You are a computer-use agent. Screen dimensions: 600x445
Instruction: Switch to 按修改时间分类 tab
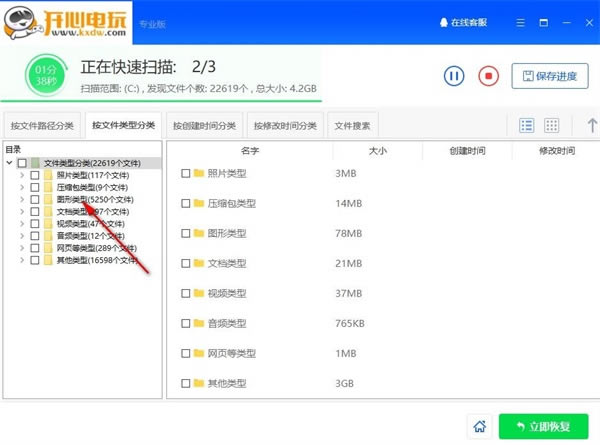coord(285,126)
